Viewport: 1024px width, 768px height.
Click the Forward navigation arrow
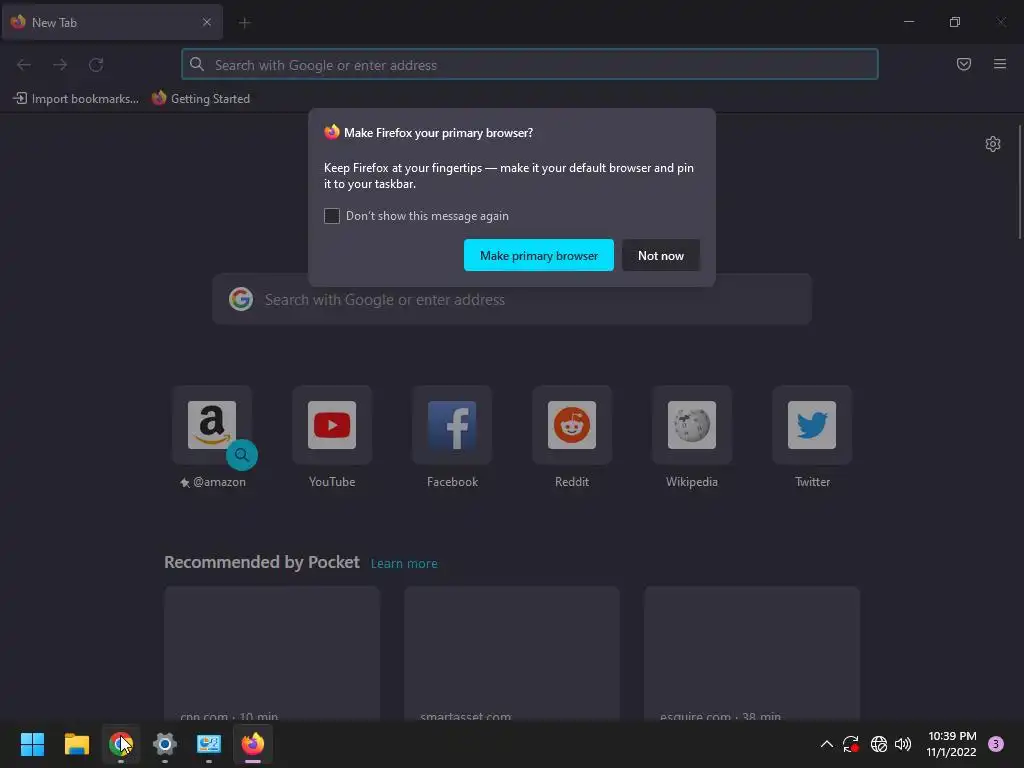(x=60, y=65)
